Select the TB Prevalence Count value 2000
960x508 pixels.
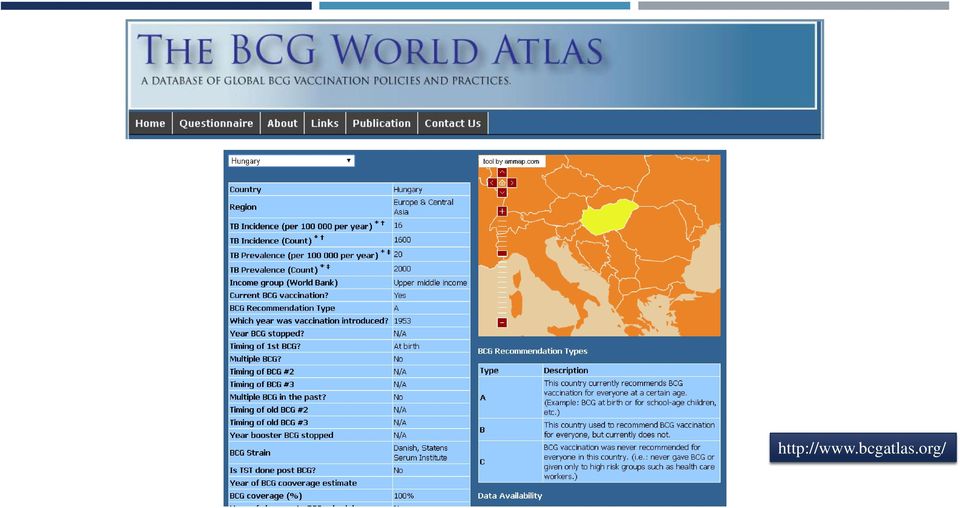click(x=431, y=269)
